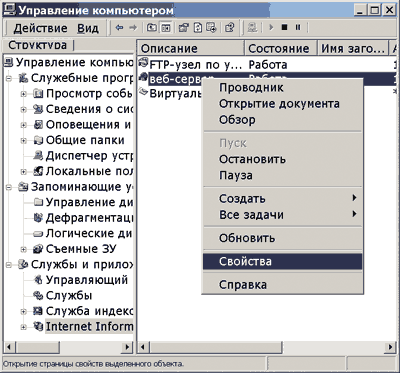The image size is (400, 373).
Task: Select Логические диски in the tree
Action: (89, 233)
